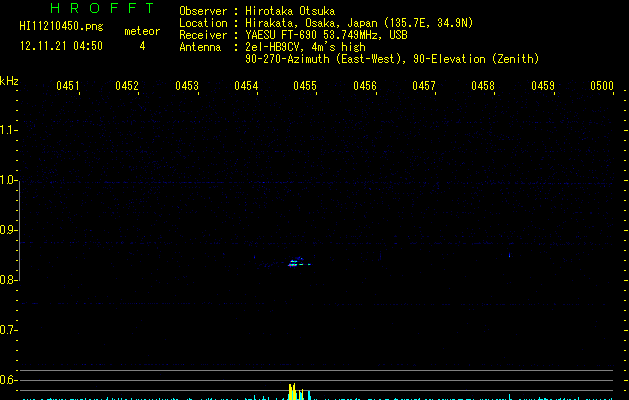This screenshot has width=629, height=400.
Task: Click the Observer name Hirotaka Otsuka
Action: tap(290, 11)
